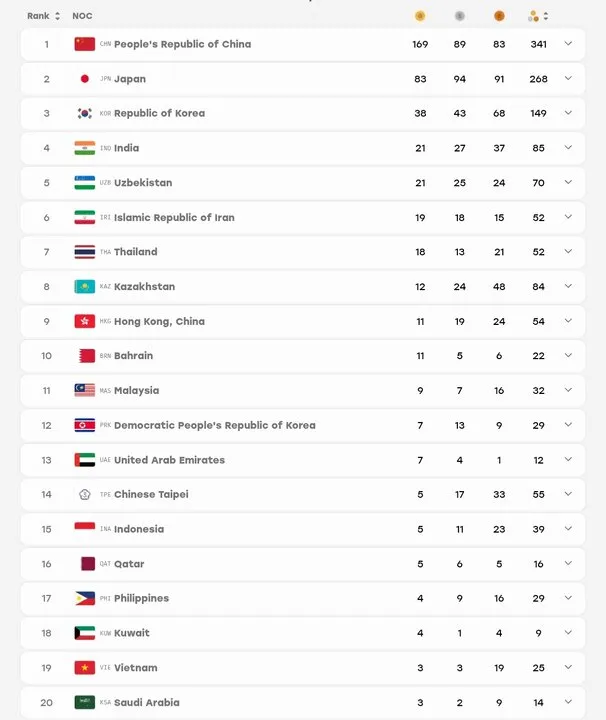Screen dimensions: 606x720
Task: Click the gold medal column icon
Action: [x=420, y=16]
